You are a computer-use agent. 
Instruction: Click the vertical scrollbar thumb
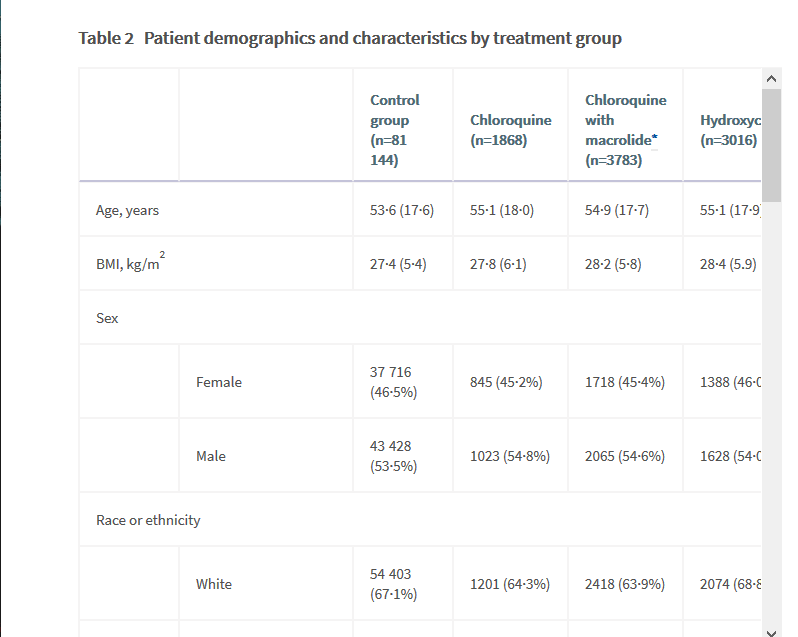(x=771, y=145)
